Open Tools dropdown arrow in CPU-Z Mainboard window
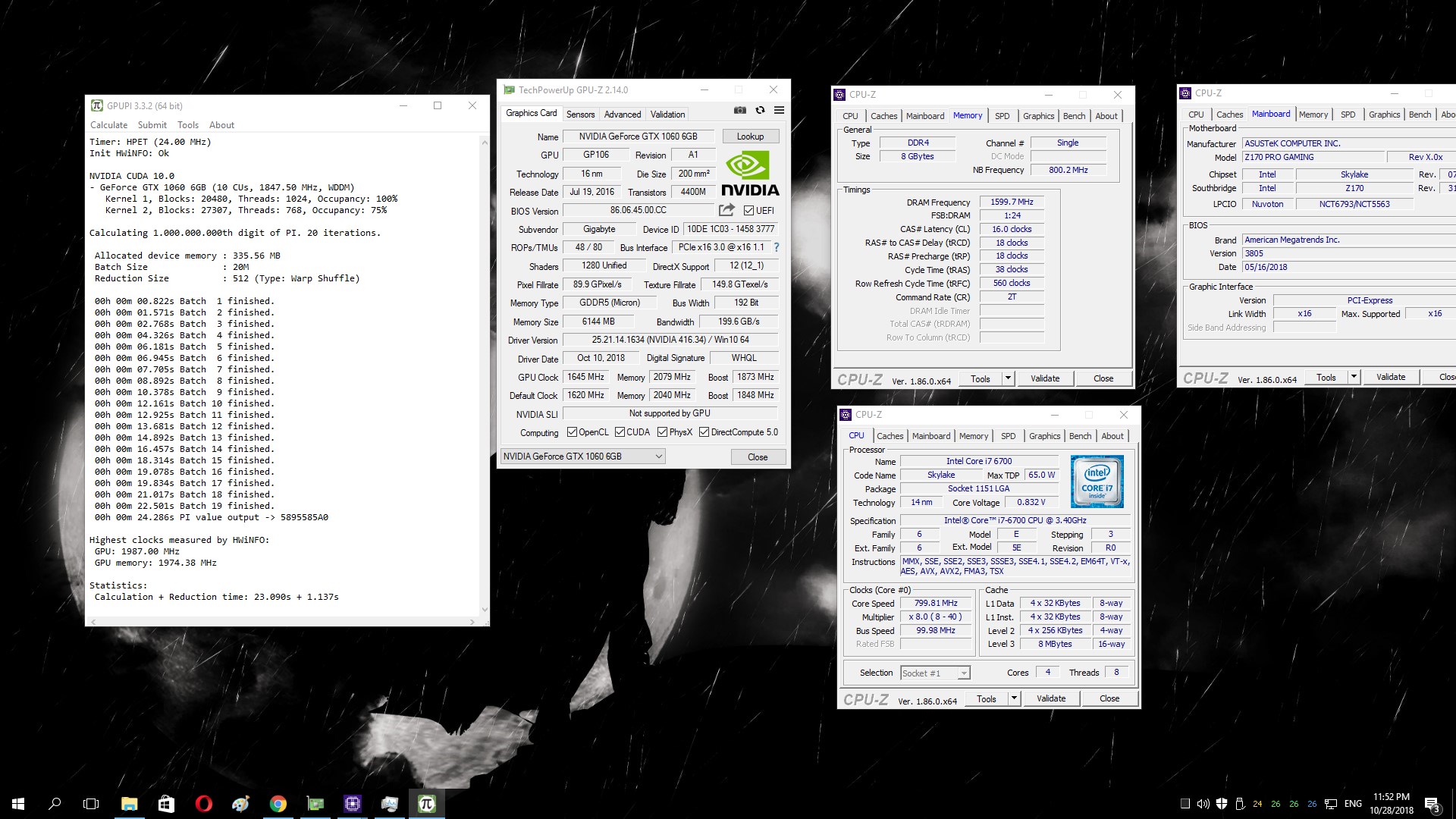The width and height of the screenshot is (1456, 819). click(x=1354, y=376)
